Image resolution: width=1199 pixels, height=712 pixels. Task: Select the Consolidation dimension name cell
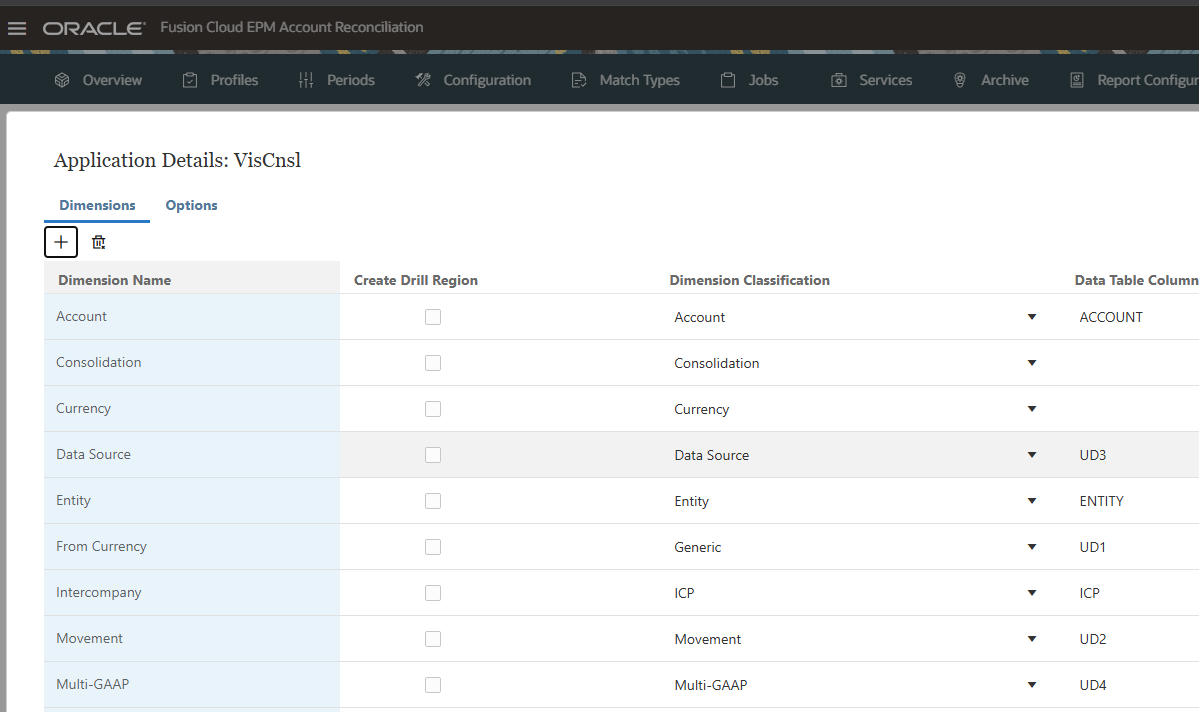coord(192,363)
